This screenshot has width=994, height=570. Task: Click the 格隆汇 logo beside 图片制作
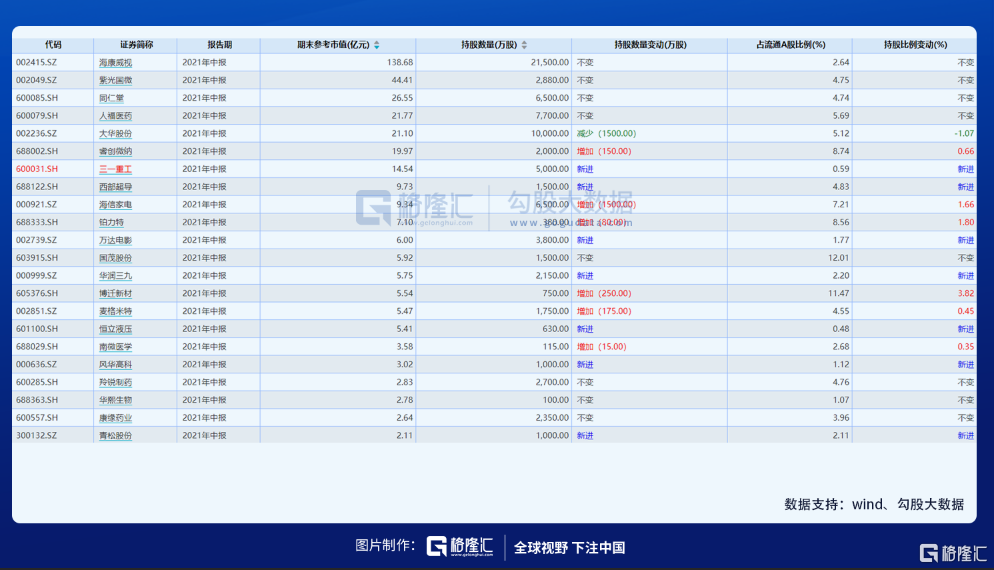tap(460, 546)
